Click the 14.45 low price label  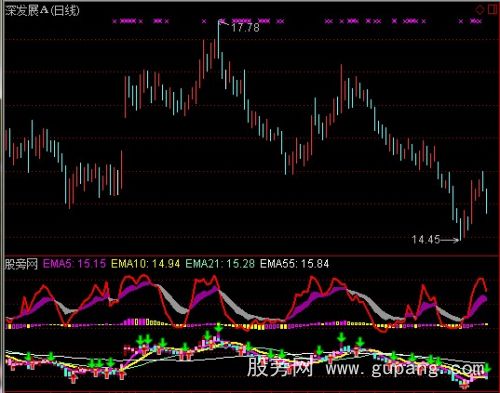point(426,239)
